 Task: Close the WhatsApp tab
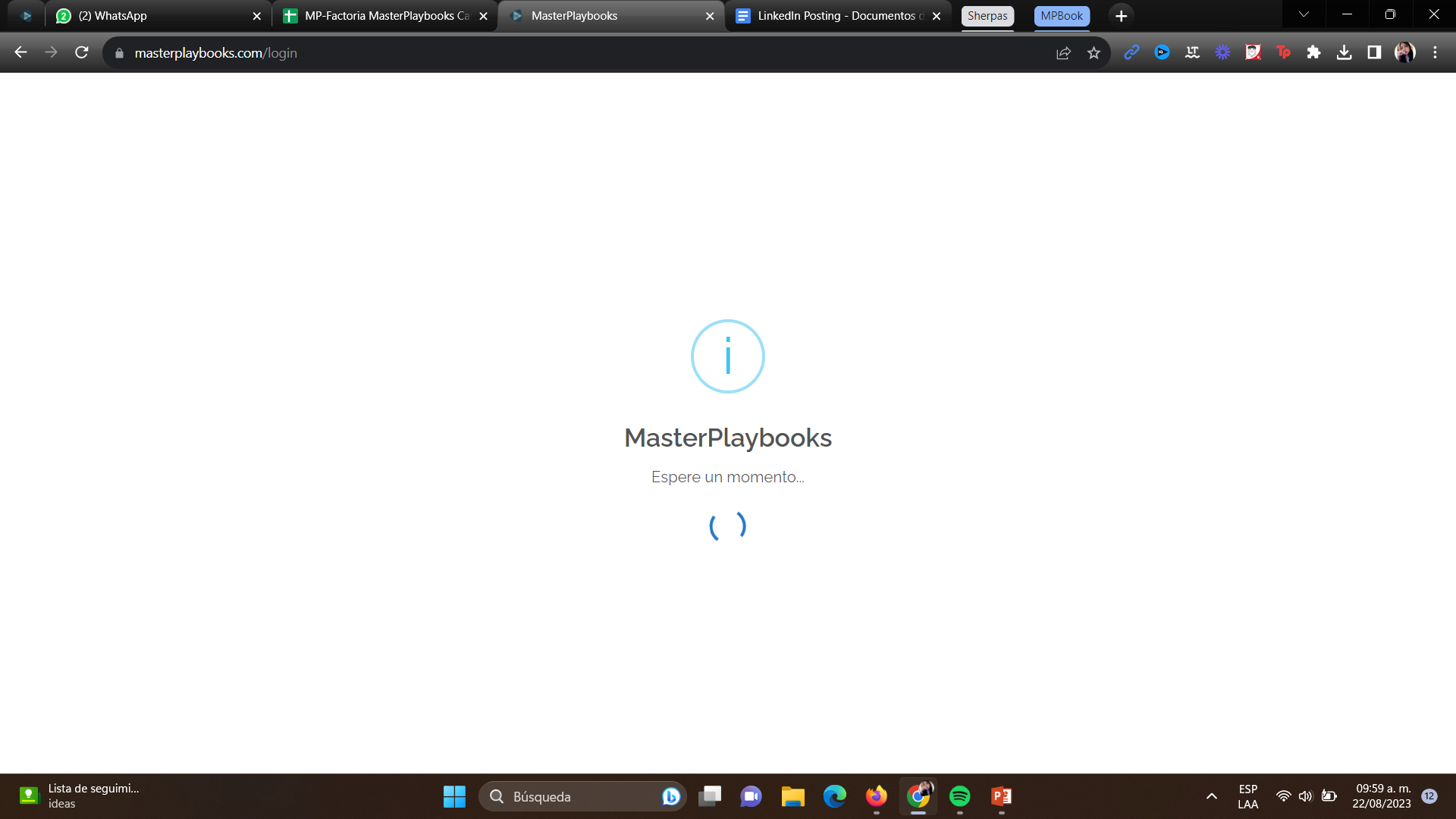256,16
